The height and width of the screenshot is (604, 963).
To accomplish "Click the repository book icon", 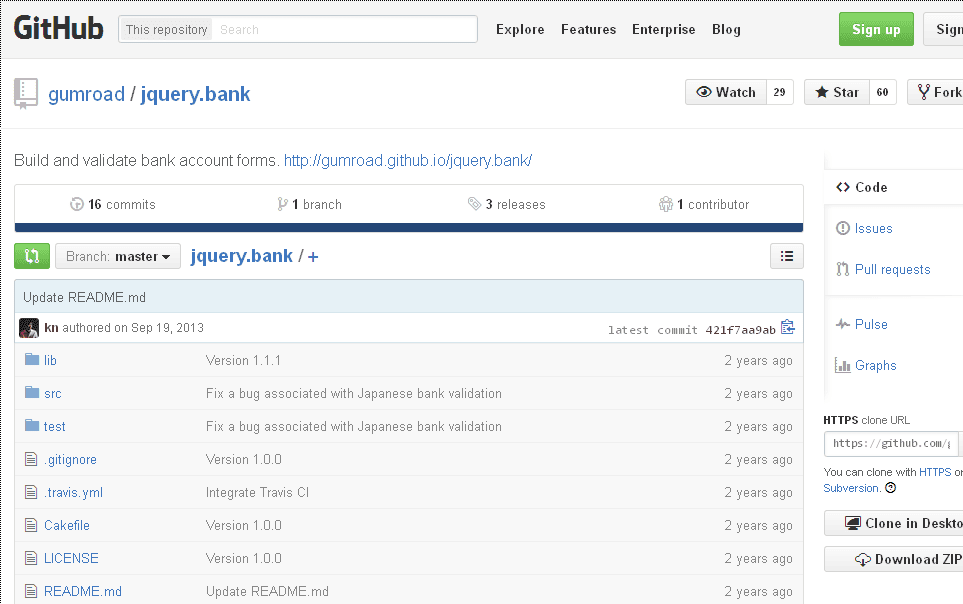I will click(x=26, y=93).
